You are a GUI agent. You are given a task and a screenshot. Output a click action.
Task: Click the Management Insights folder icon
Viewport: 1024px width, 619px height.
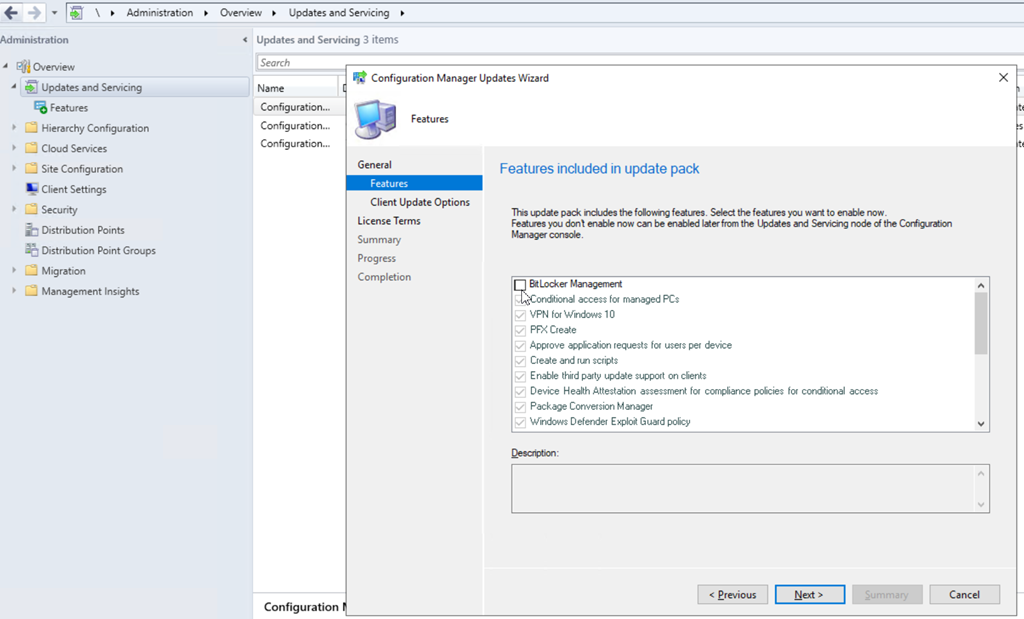tap(31, 291)
